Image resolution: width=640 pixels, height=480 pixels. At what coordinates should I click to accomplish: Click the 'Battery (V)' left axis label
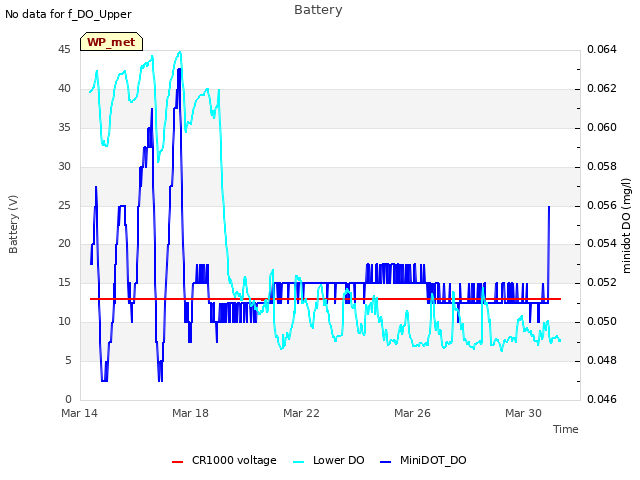[13, 224]
